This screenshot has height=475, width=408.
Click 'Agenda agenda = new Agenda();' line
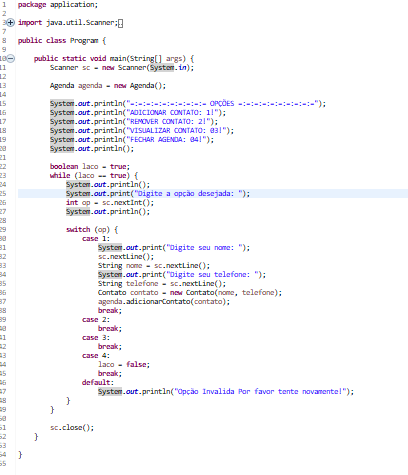tap(108, 86)
